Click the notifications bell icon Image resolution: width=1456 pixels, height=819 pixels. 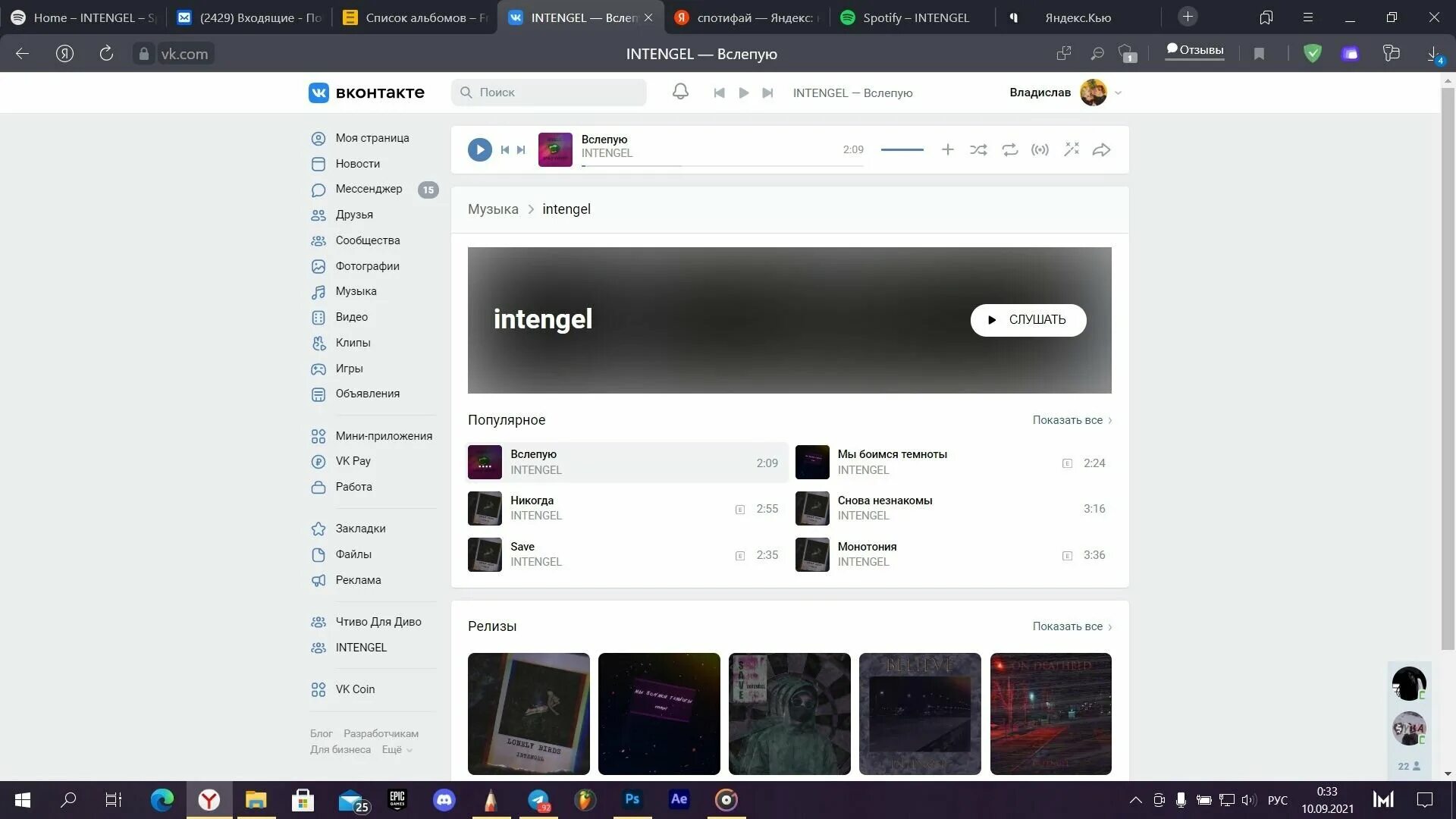pyautogui.click(x=680, y=92)
